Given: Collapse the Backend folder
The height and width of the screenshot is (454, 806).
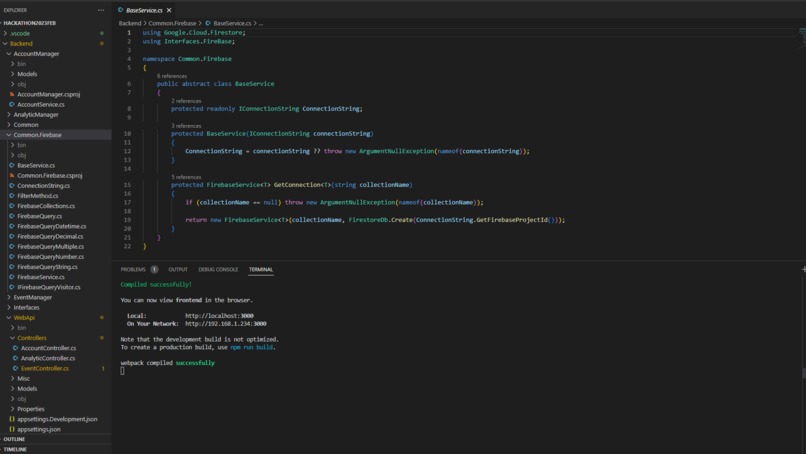Looking at the screenshot, I should (21, 44).
